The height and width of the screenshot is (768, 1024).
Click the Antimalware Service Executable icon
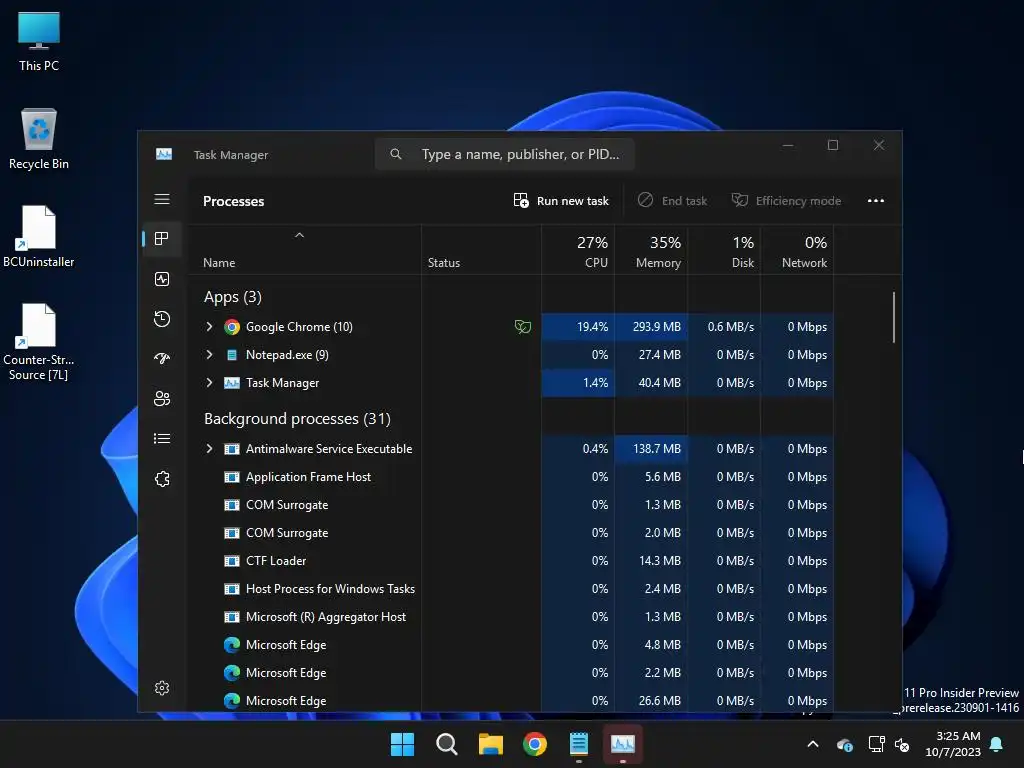232,449
